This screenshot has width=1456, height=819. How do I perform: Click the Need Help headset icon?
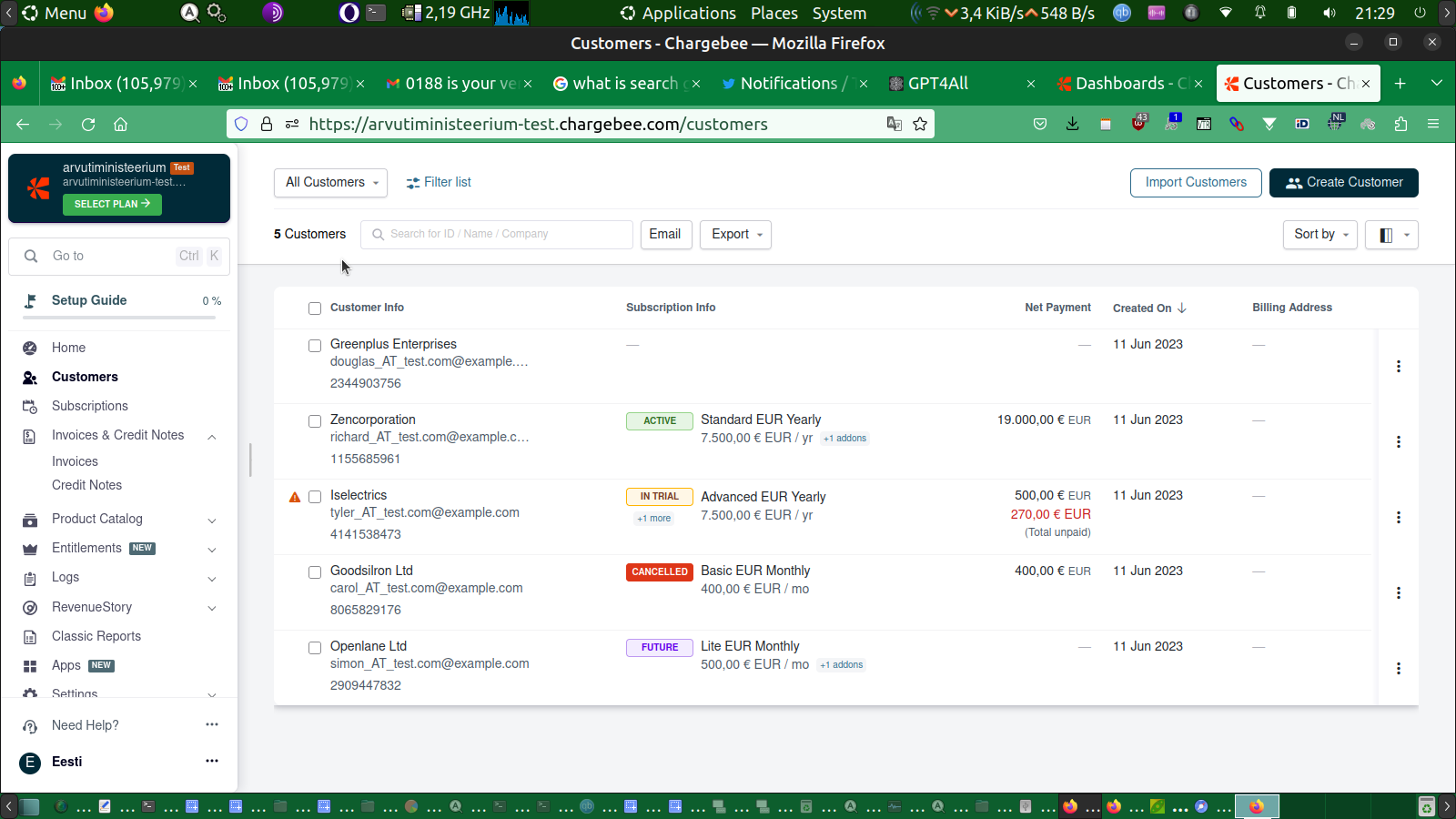tap(30, 726)
